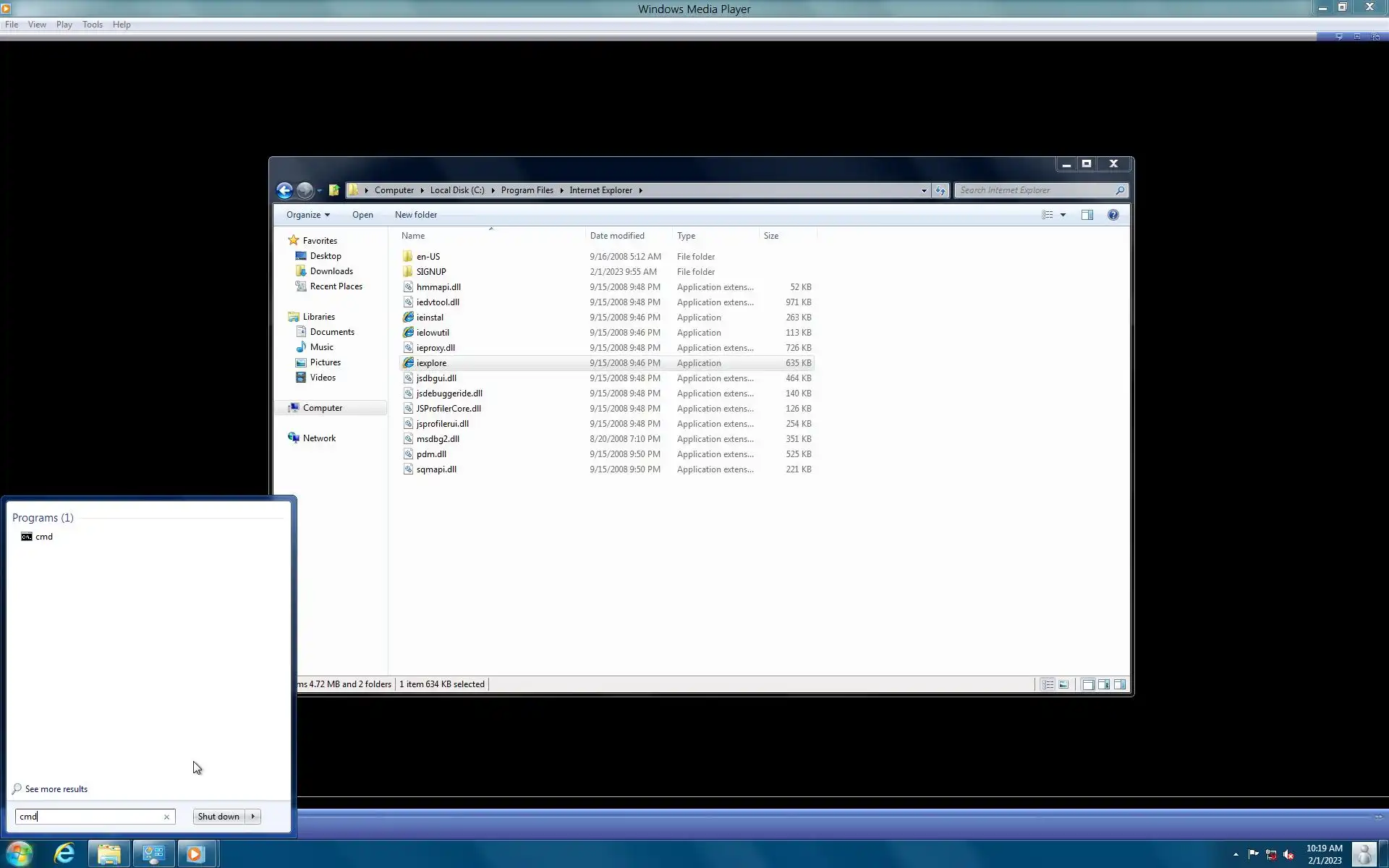Open the Explorer Help icon

tap(1113, 215)
